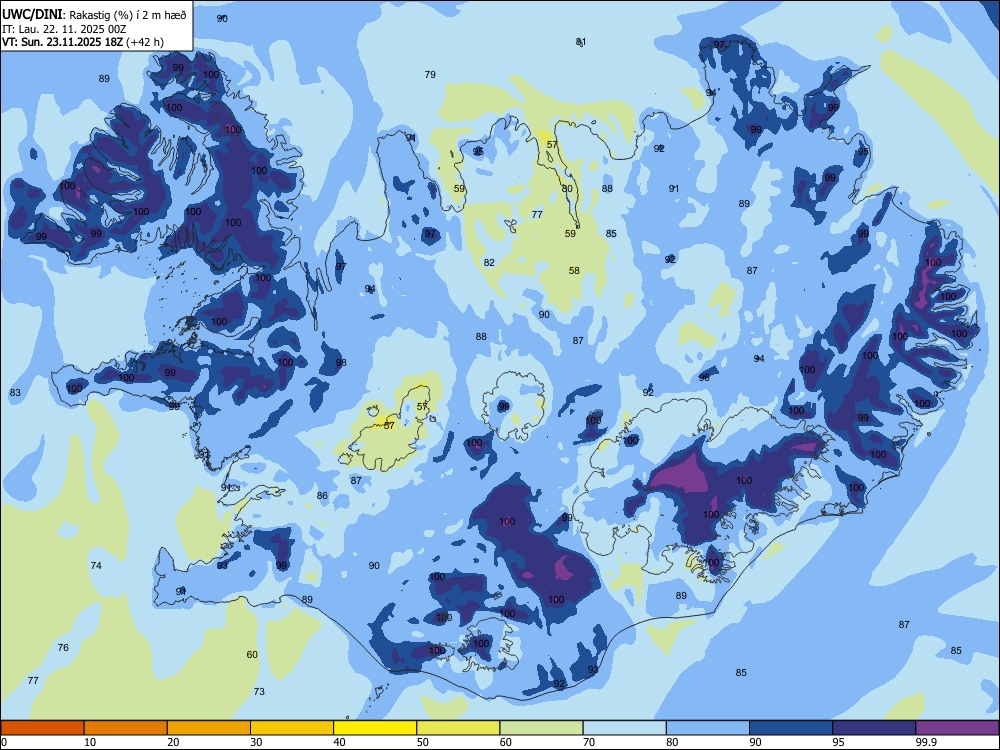
Task: Click the humidity value '60' in the southwest sea
Action: click(252, 654)
